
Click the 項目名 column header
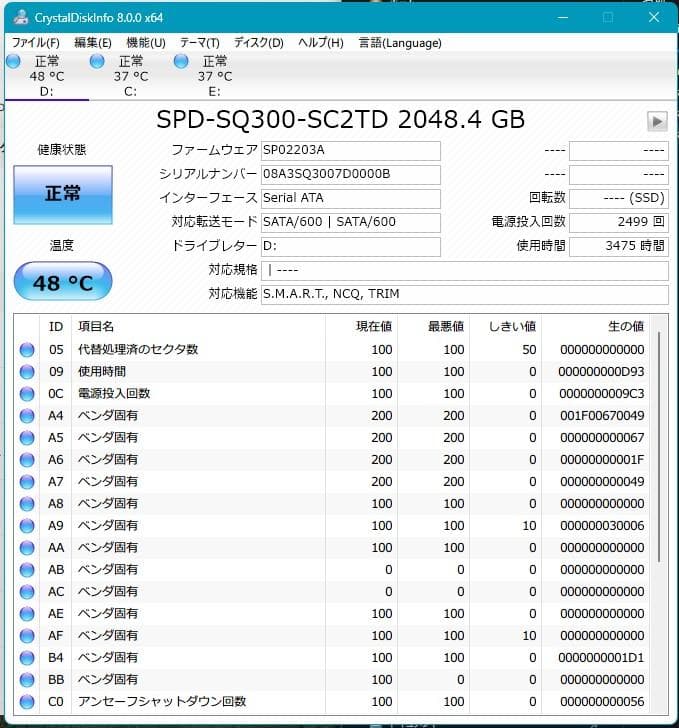point(198,327)
